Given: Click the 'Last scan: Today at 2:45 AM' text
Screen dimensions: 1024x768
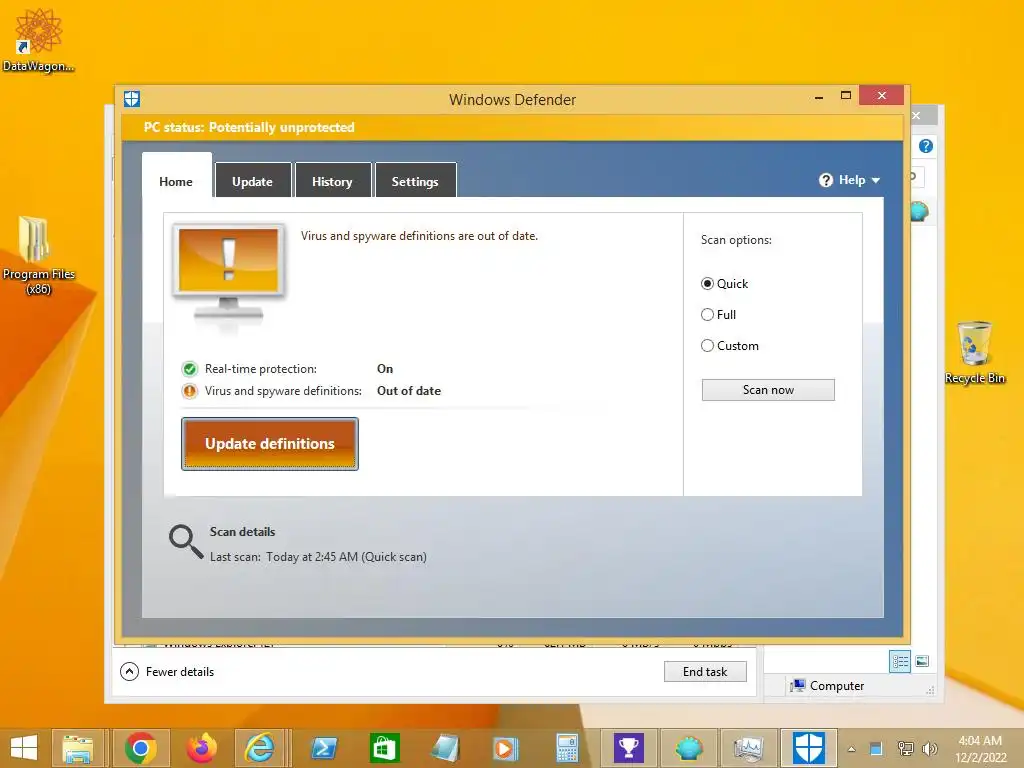Looking at the screenshot, I should (318, 557).
